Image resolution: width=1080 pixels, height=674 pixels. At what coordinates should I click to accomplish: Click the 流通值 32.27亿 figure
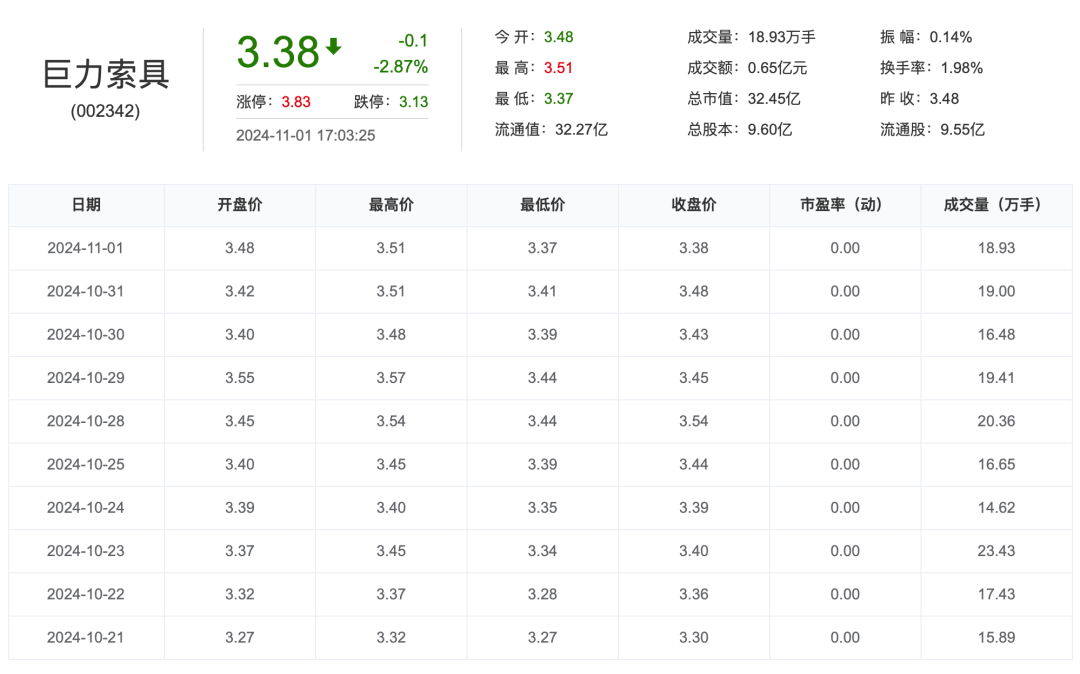click(581, 129)
